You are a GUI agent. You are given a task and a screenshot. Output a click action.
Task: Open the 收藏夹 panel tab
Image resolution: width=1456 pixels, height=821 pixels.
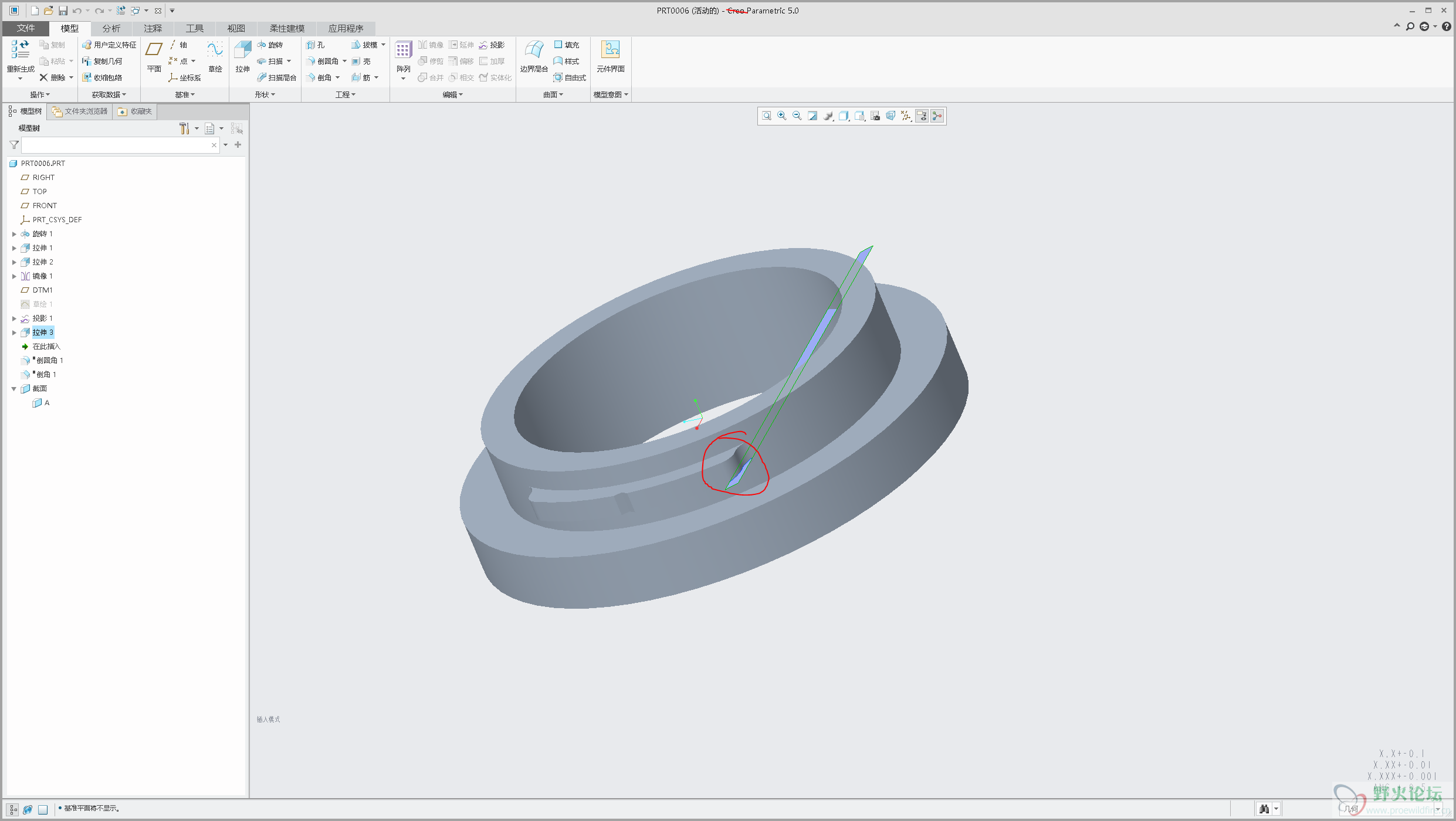[x=135, y=111]
